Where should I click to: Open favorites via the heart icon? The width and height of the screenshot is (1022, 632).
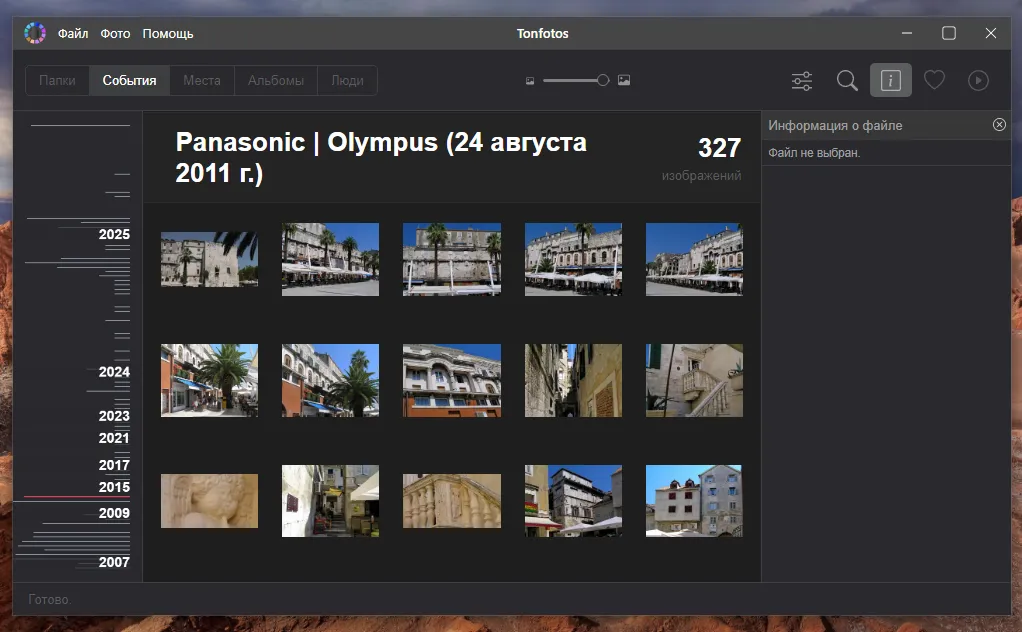click(934, 80)
